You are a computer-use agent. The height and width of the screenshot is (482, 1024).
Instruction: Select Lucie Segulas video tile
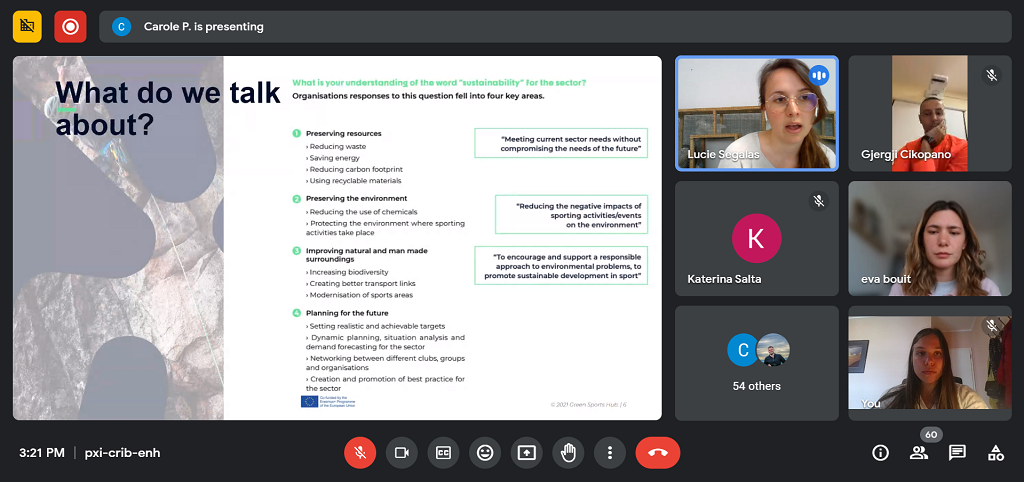click(x=756, y=113)
